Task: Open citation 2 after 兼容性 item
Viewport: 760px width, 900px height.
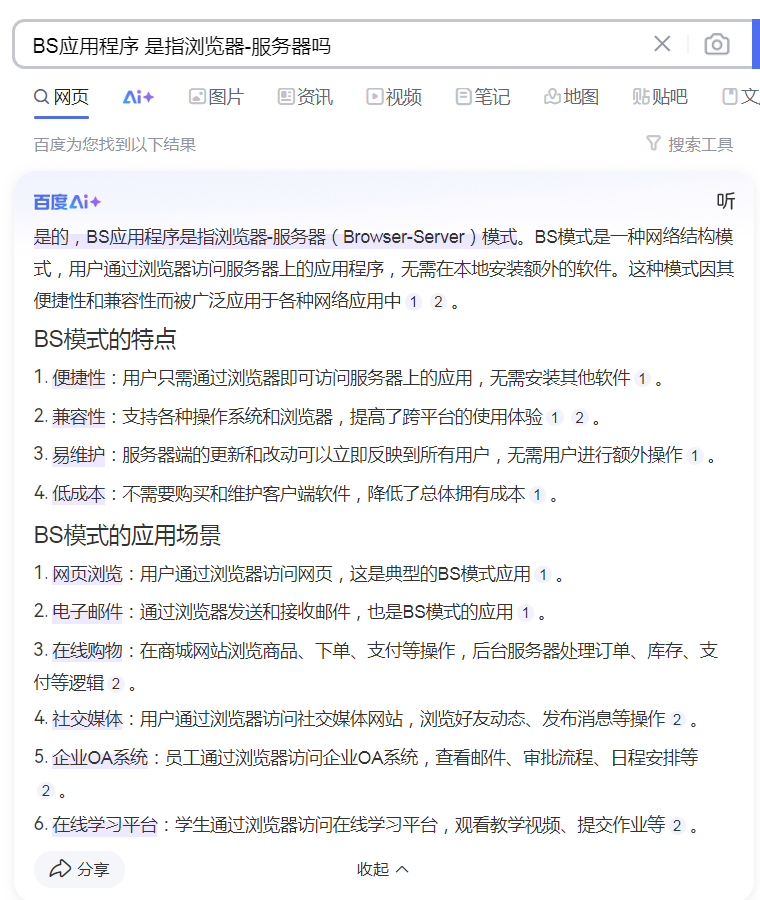Action: pyautogui.click(x=579, y=418)
